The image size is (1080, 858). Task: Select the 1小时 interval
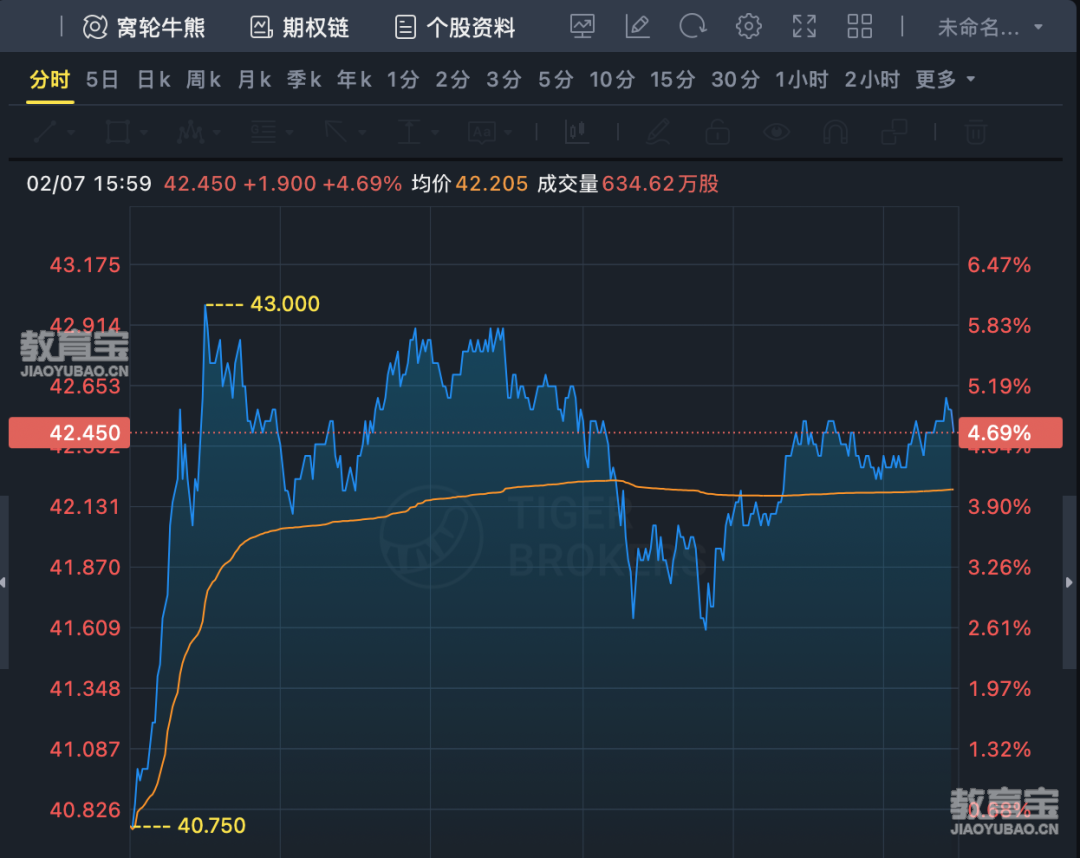point(801,80)
